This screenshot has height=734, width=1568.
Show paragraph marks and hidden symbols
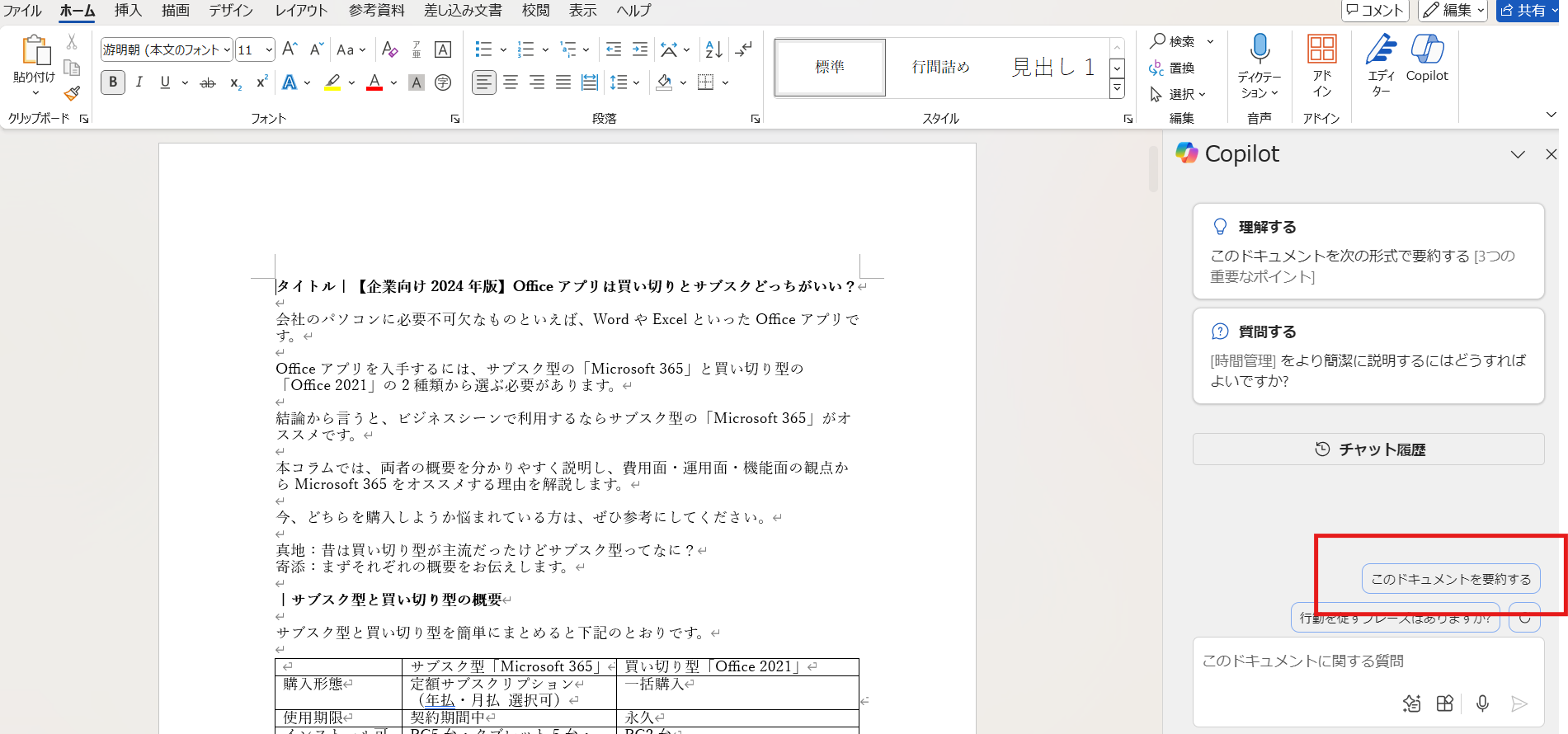tap(743, 49)
